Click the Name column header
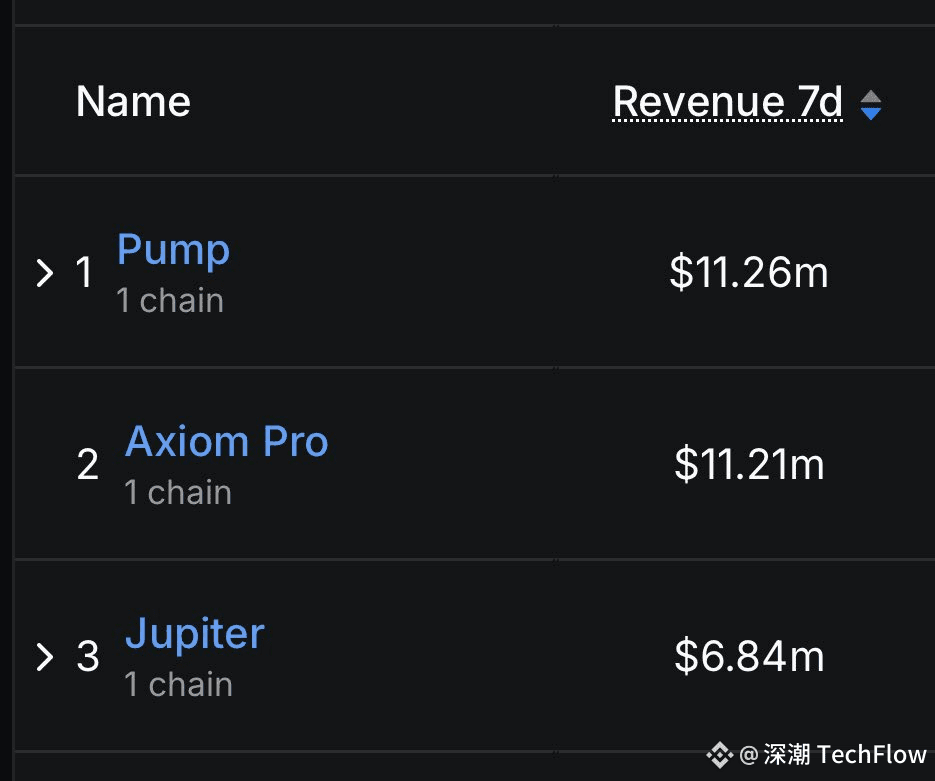 coord(133,101)
